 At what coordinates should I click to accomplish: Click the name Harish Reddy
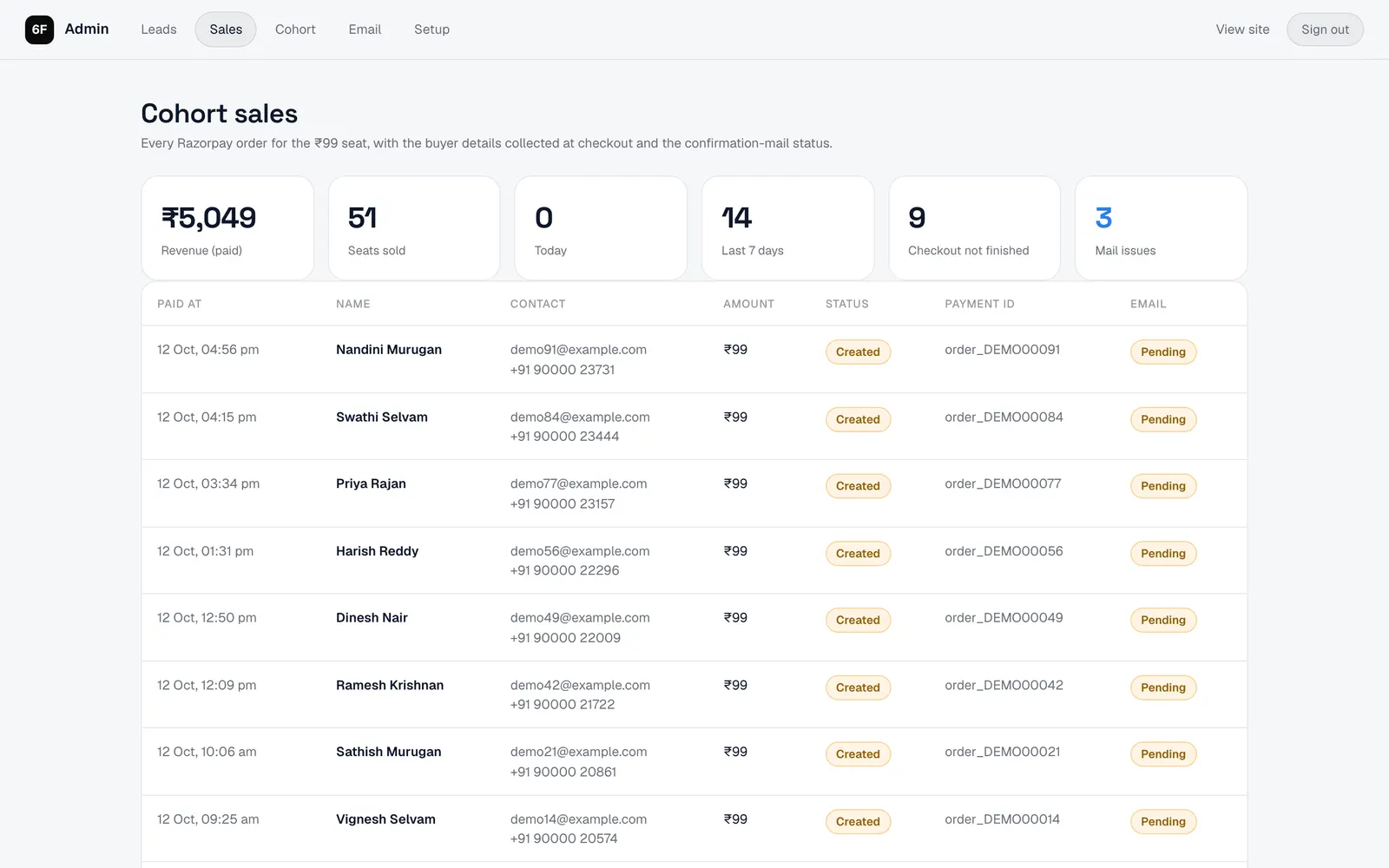[377, 551]
